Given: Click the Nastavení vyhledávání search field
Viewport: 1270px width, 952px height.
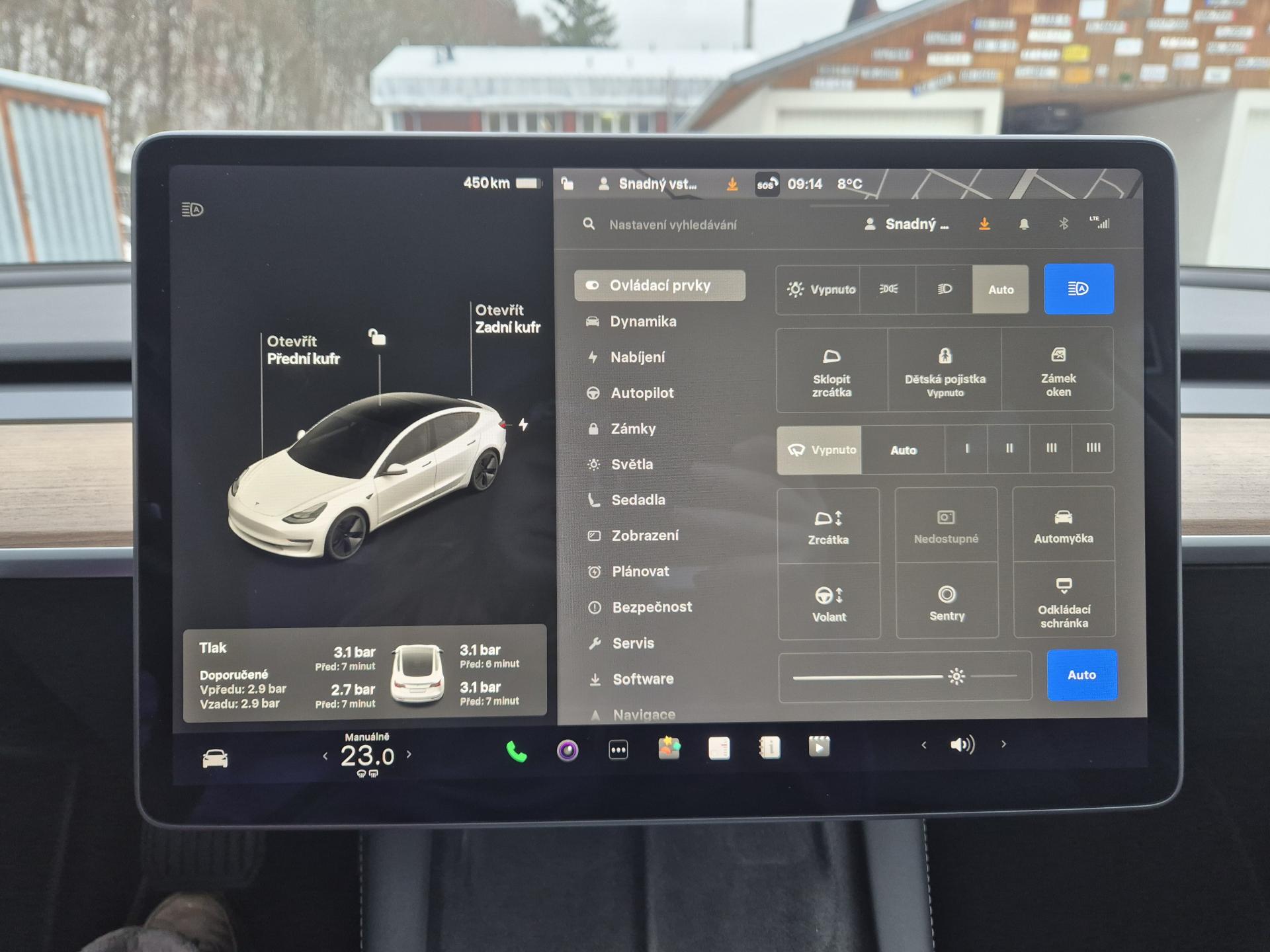Looking at the screenshot, I should [x=672, y=225].
